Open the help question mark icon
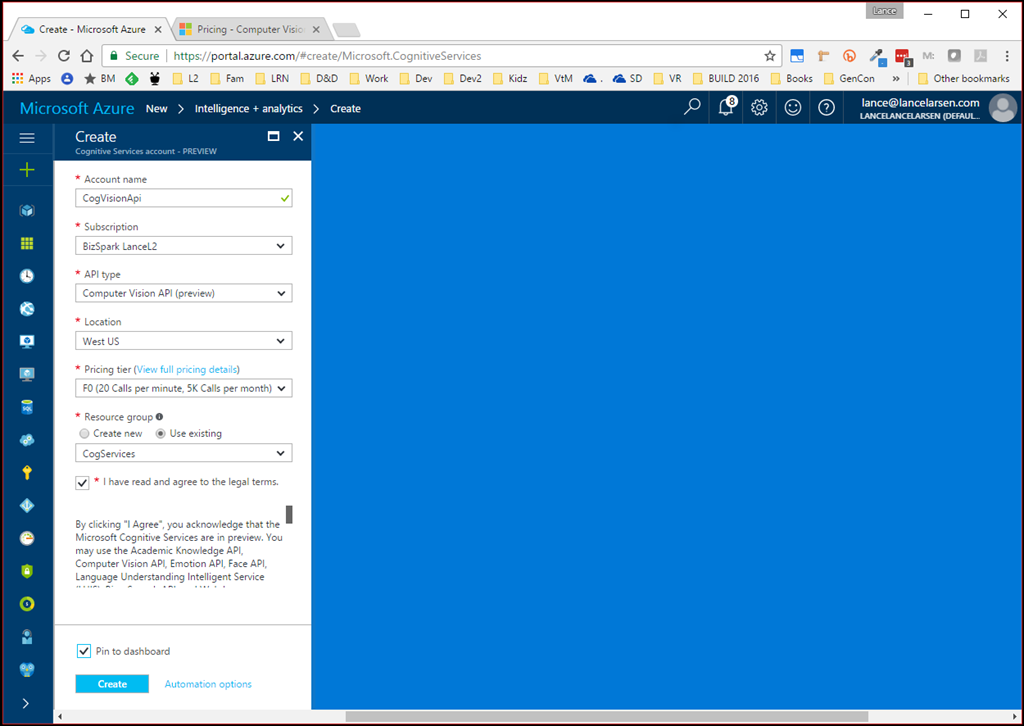 click(x=826, y=107)
